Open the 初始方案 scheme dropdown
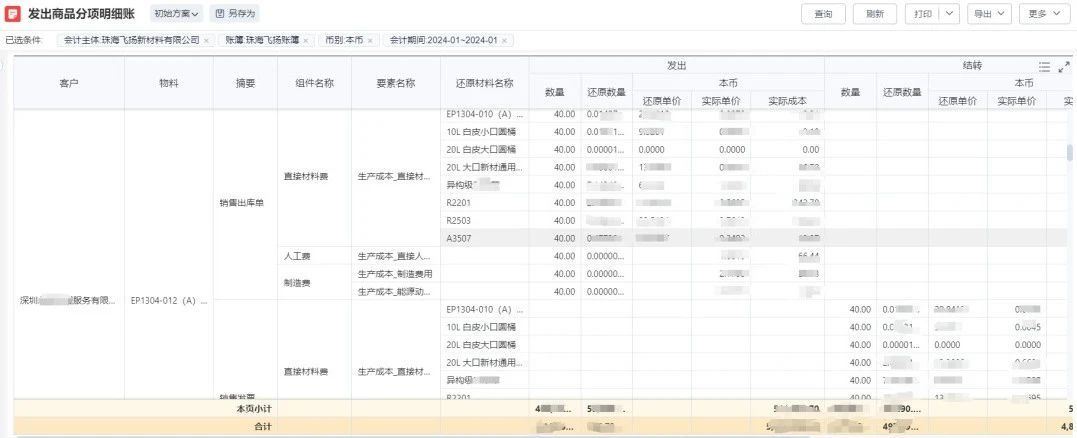The image size is (1077, 438). coord(177,14)
